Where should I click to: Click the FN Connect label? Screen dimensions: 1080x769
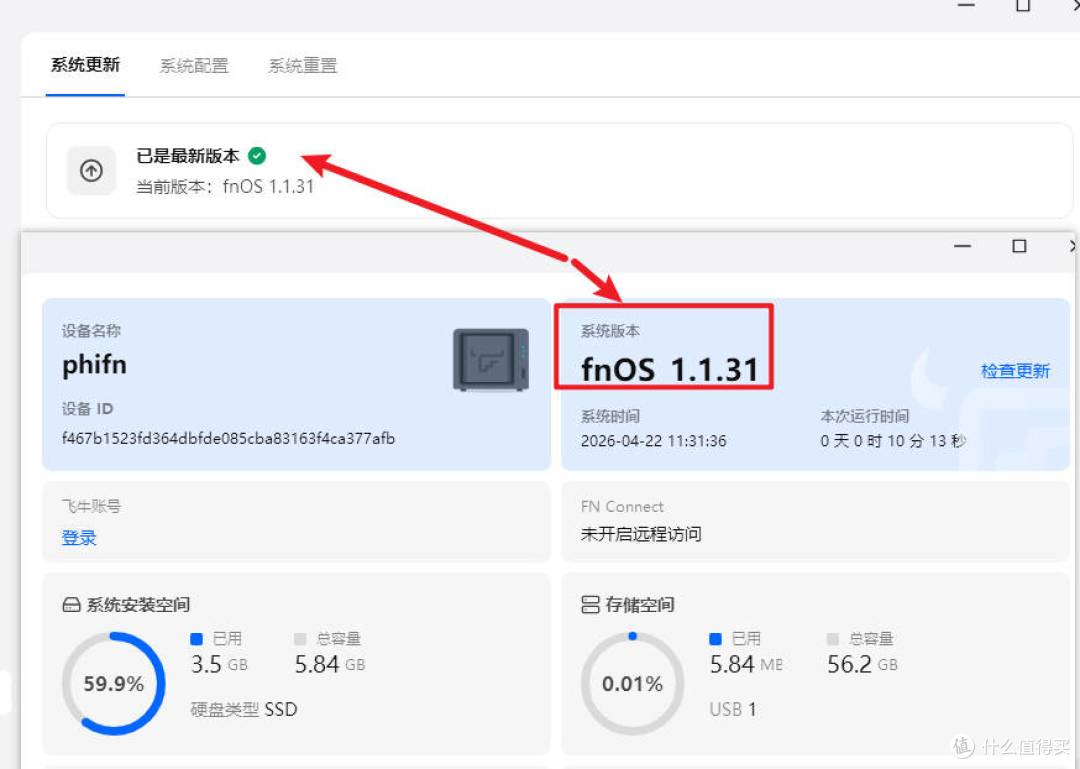point(622,506)
